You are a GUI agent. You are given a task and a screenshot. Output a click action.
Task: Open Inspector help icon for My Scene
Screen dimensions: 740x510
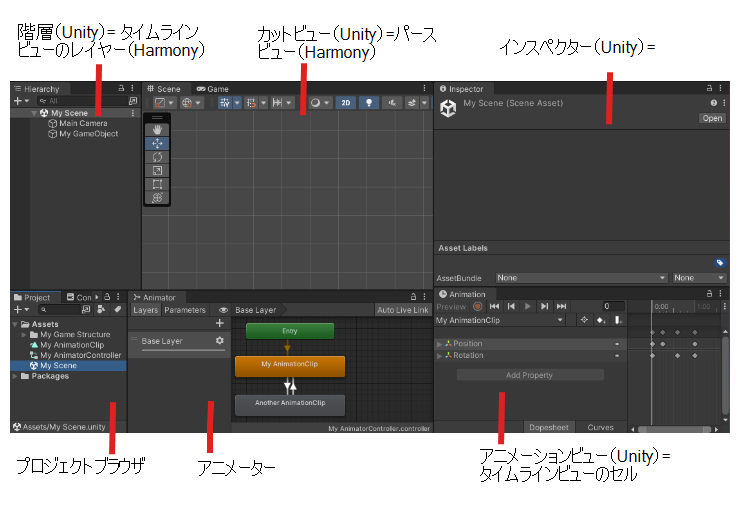(714, 103)
